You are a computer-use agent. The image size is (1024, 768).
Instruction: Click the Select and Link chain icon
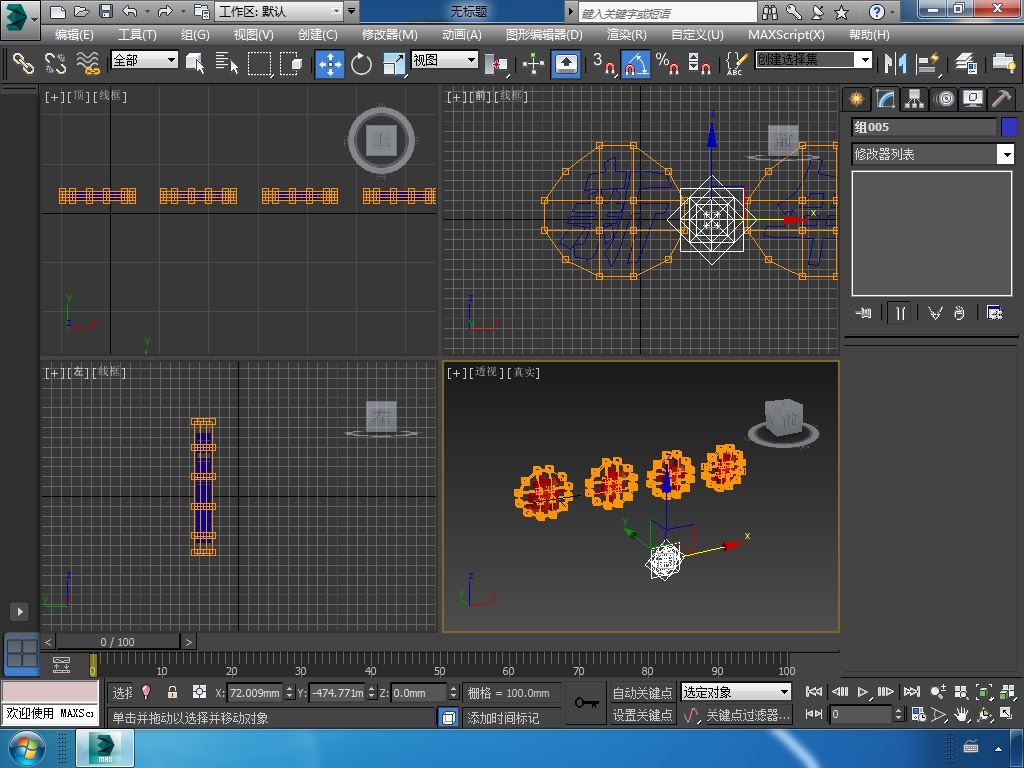(x=23, y=64)
